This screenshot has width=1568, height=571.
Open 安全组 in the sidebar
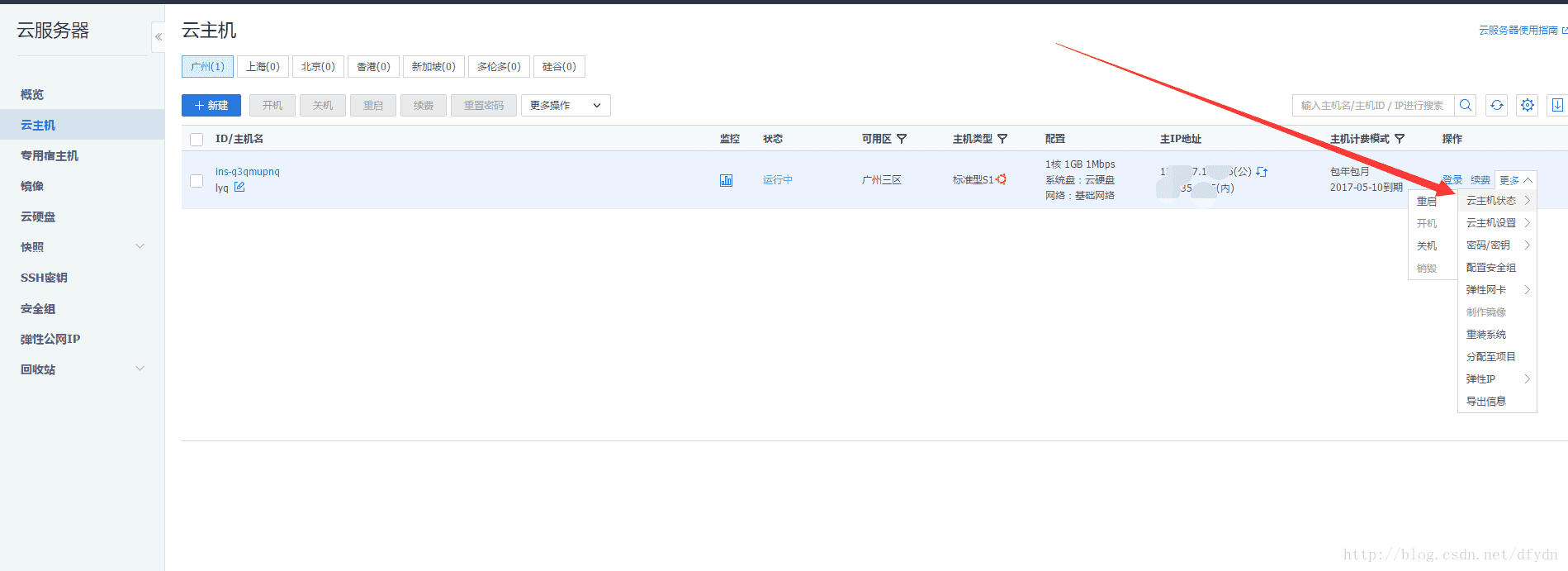pyautogui.click(x=38, y=308)
